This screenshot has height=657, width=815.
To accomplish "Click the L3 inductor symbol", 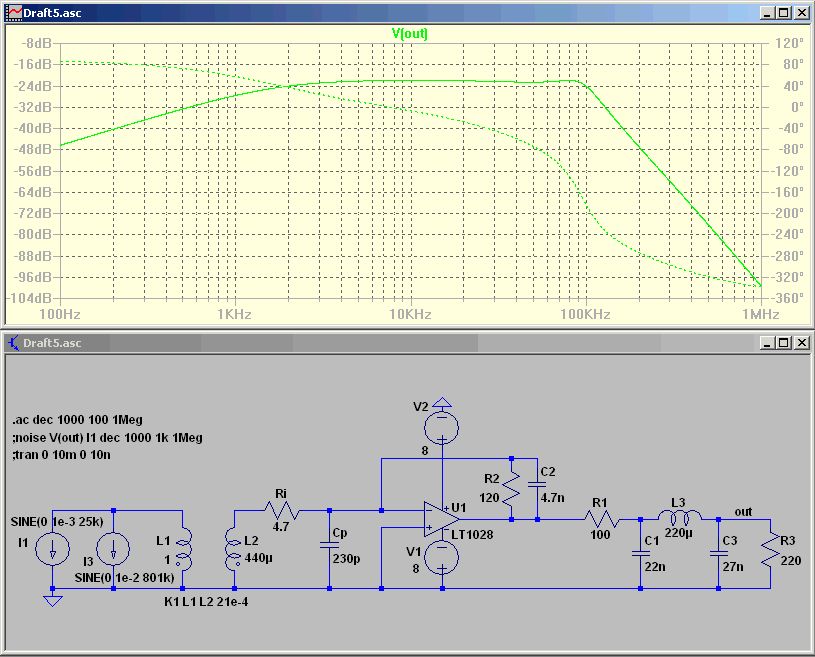I will click(x=679, y=517).
